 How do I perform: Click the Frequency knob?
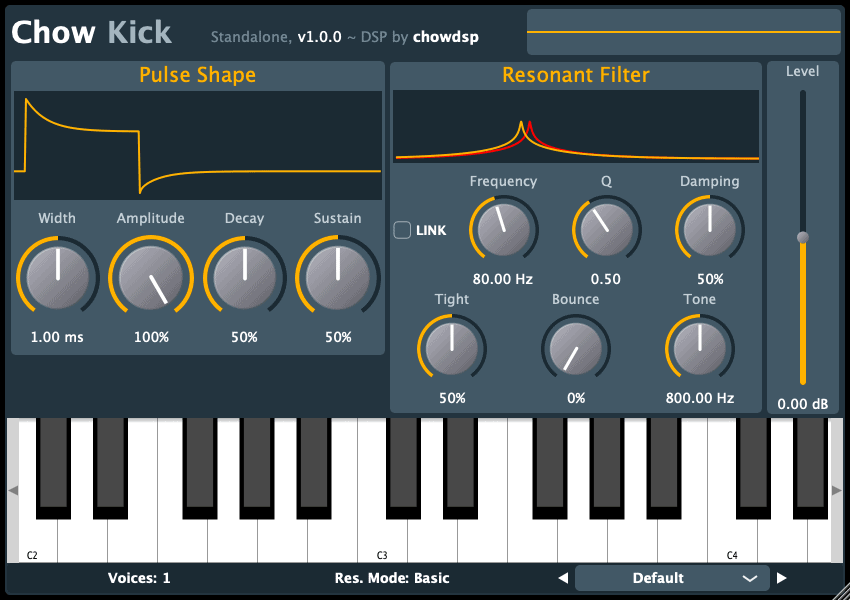pyautogui.click(x=503, y=228)
